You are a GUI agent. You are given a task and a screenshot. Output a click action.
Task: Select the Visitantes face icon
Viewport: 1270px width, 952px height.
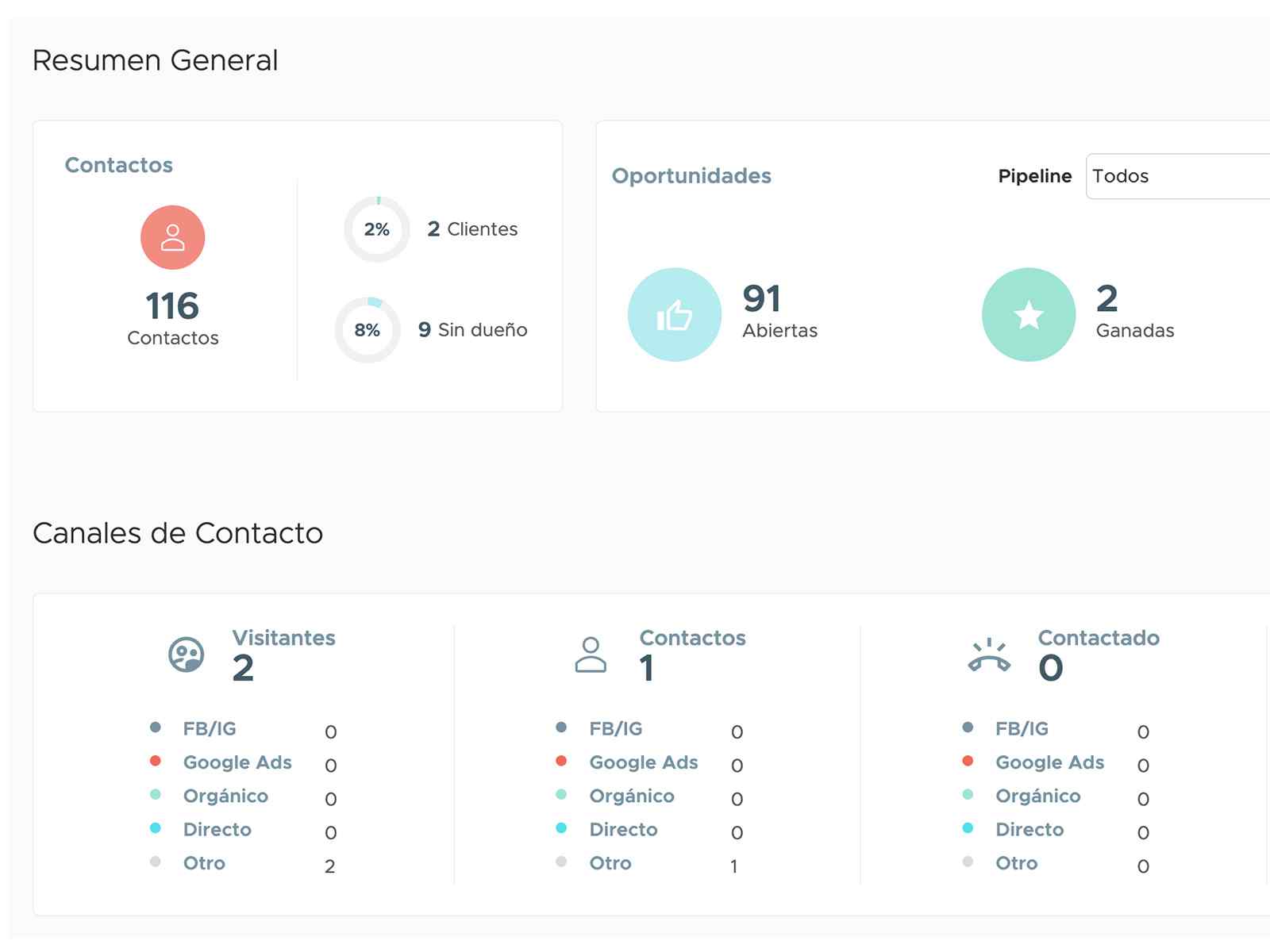pyautogui.click(x=187, y=655)
